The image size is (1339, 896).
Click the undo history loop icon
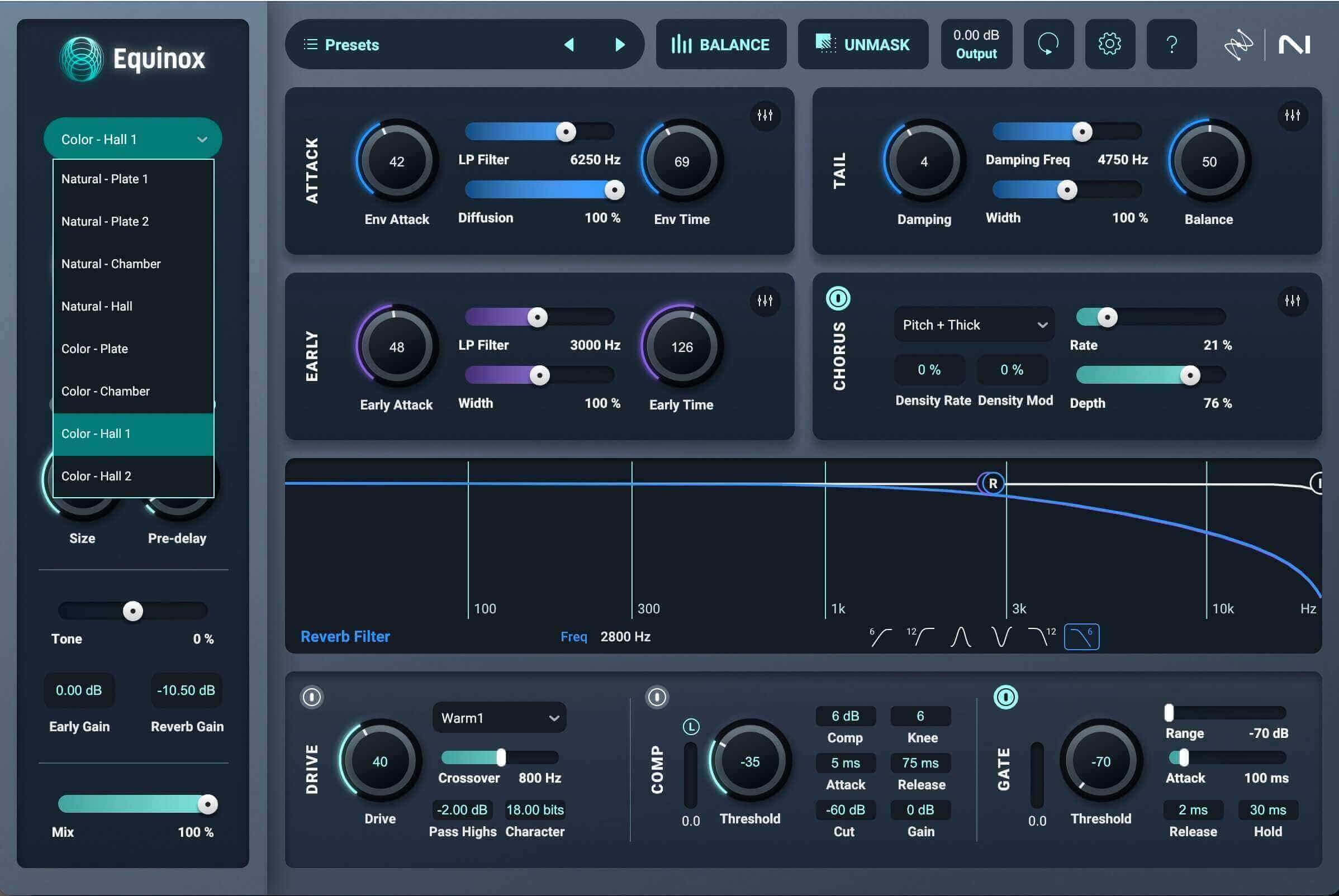click(x=1048, y=44)
